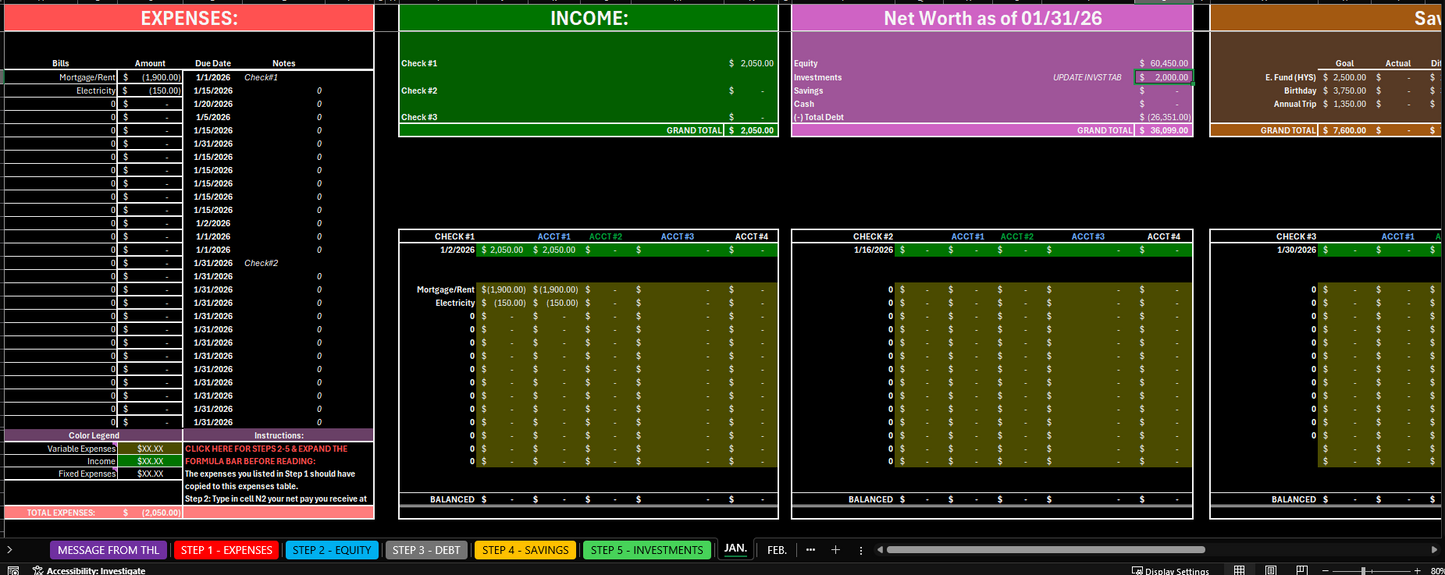Select the JAN. sheet tab
1445x575 pixels.
point(735,549)
